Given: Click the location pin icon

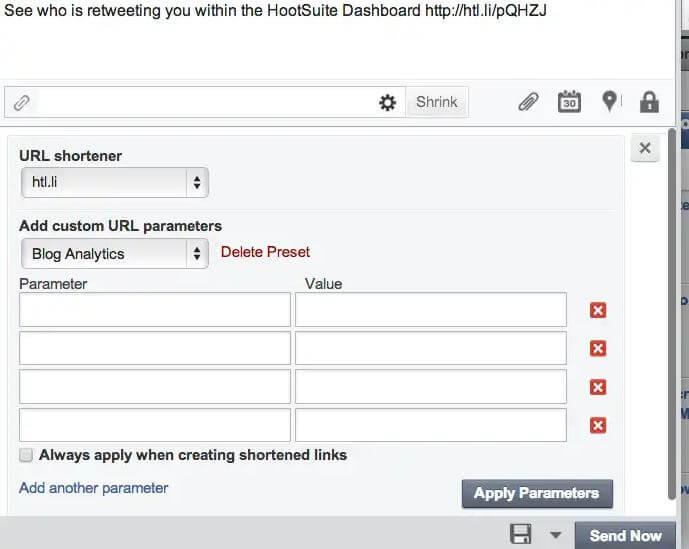Looking at the screenshot, I should [610, 102].
